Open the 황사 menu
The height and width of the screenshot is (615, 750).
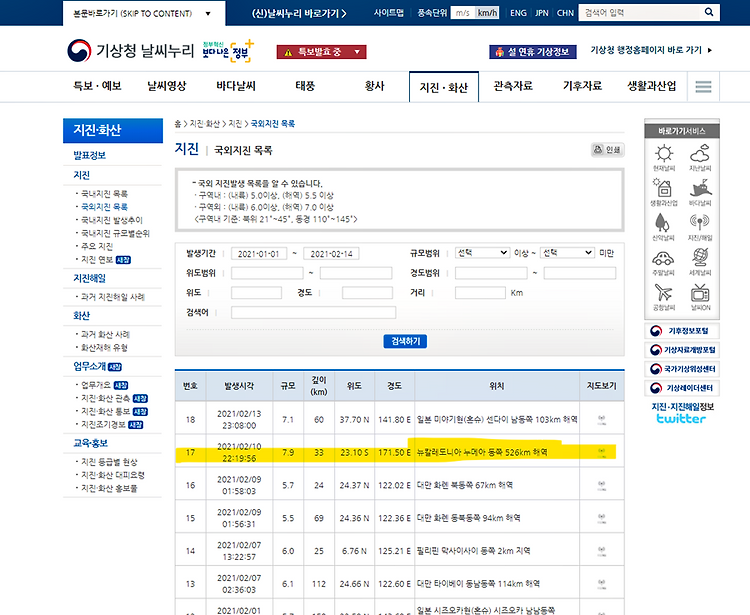pyautogui.click(x=375, y=86)
